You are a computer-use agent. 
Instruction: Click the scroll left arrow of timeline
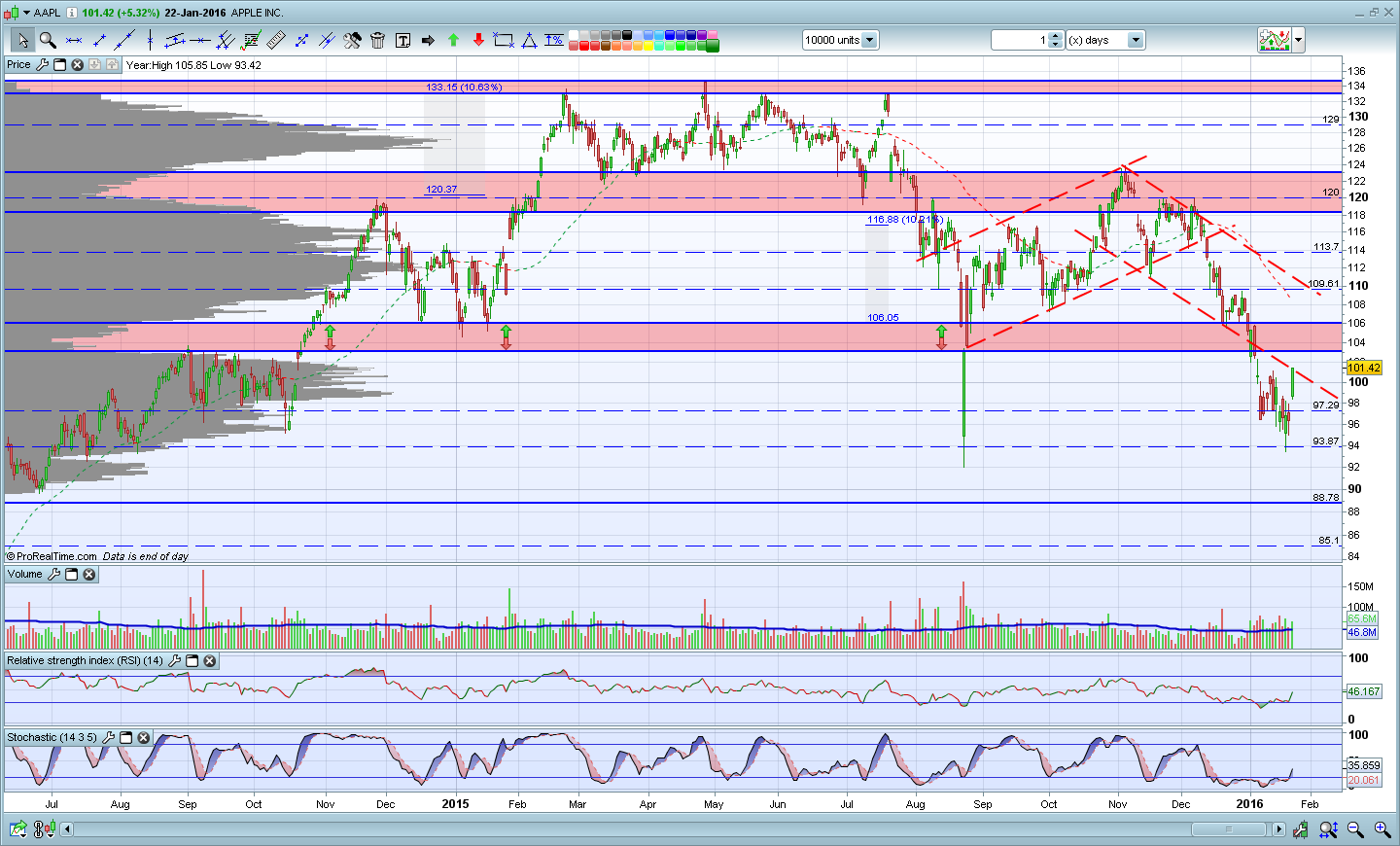click(67, 829)
